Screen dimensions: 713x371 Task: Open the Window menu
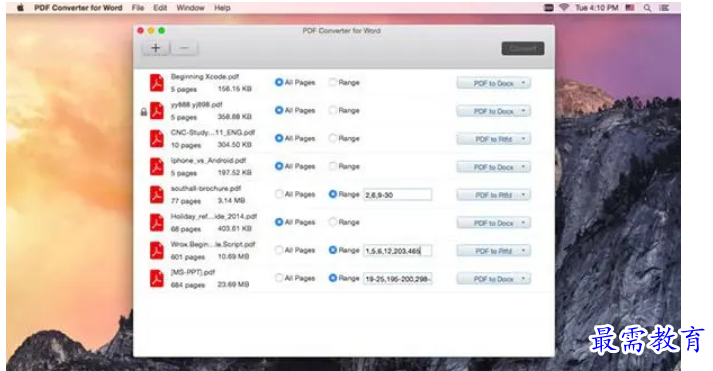click(191, 8)
